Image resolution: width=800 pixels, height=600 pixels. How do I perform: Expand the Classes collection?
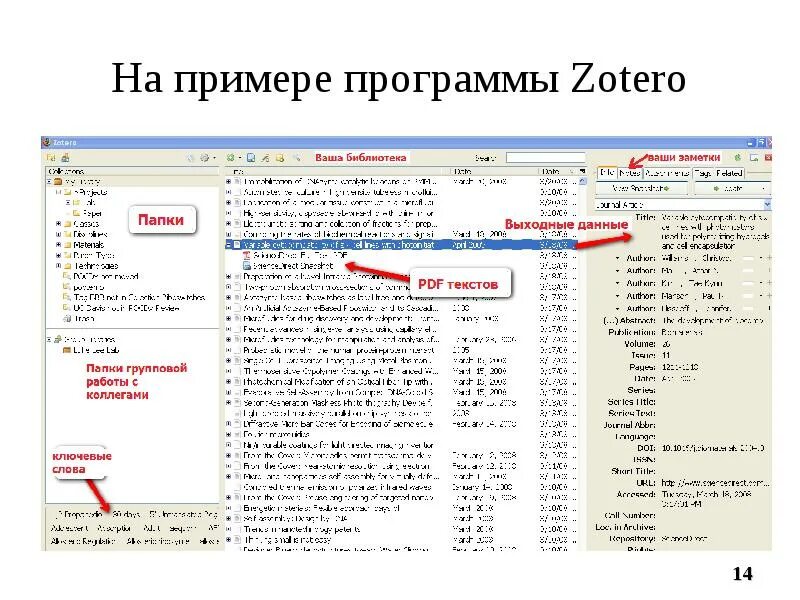point(58,224)
